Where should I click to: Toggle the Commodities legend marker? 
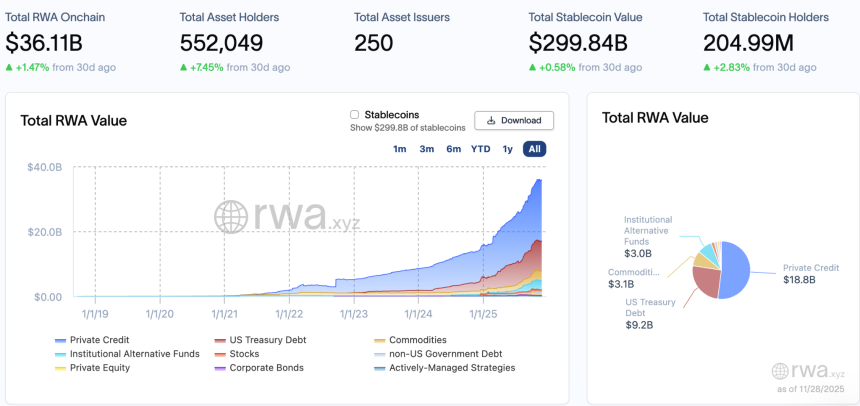click(x=380, y=341)
